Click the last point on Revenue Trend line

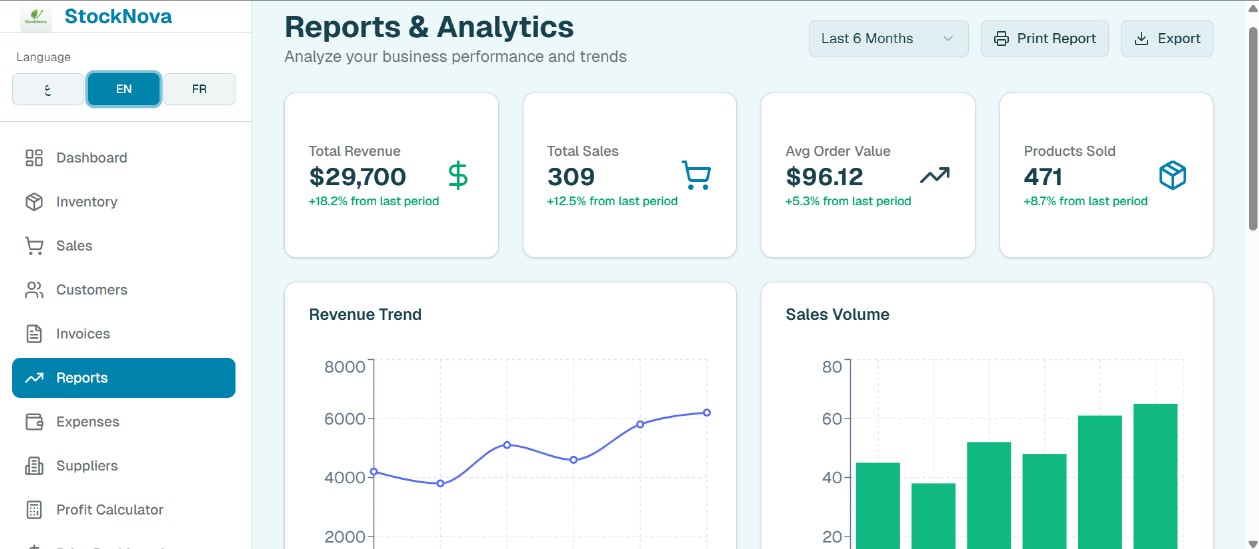tap(706, 412)
